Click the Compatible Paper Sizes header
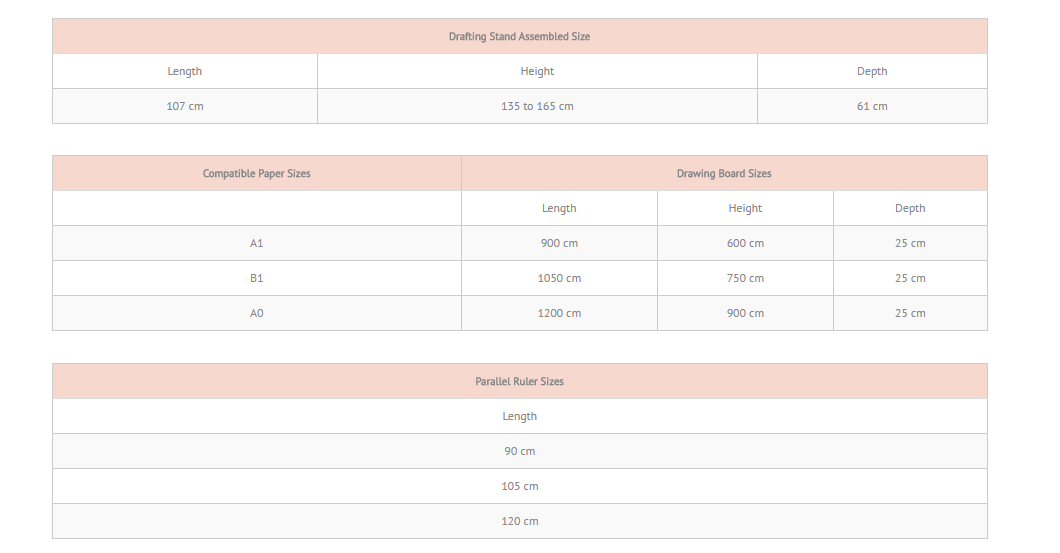This screenshot has width=1060, height=553. [257, 174]
